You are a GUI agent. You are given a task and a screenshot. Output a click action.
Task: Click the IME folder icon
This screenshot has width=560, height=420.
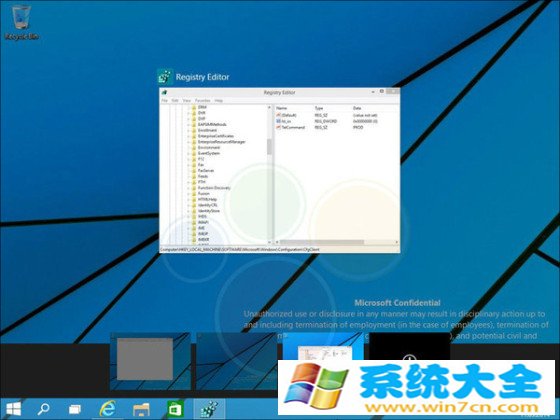tap(194, 228)
